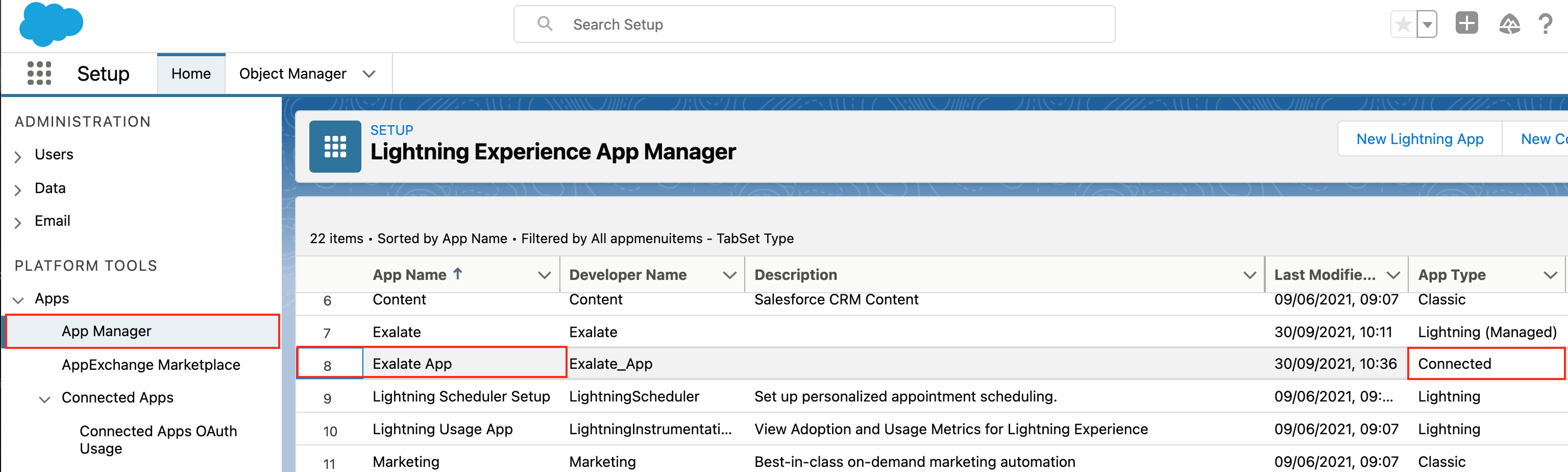1568x472 pixels.
Task: Click the search magnifier icon
Action: (545, 25)
